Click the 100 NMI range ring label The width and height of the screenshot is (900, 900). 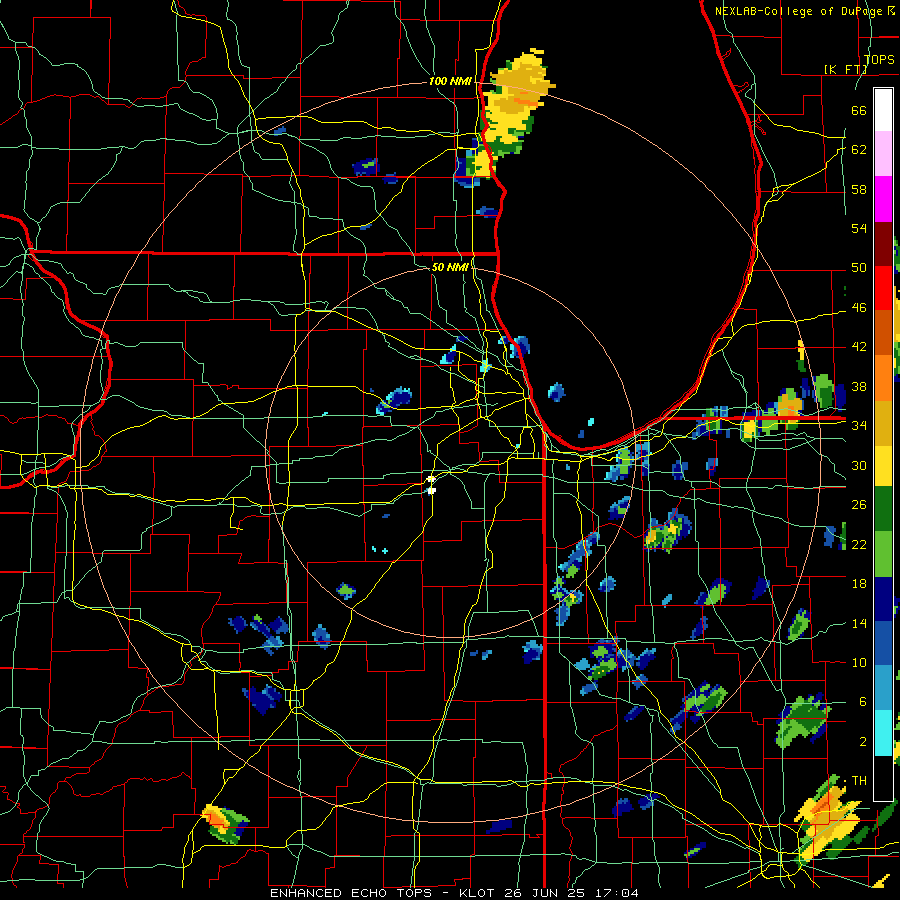point(450,81)
